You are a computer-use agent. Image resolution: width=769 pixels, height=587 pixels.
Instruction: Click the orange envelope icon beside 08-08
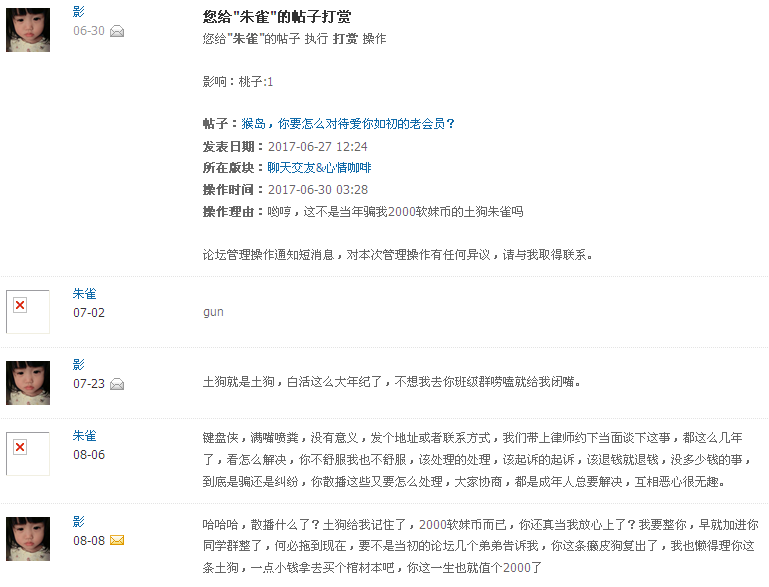coord(117,540)
